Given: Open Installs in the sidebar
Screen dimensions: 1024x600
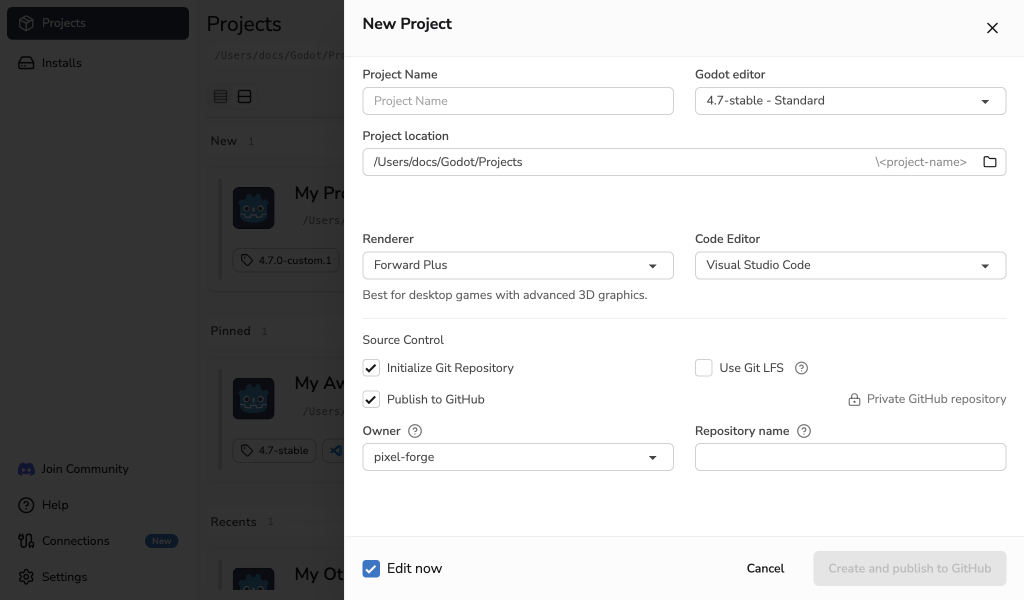Looking at the screenshot, I should (98, 63).
